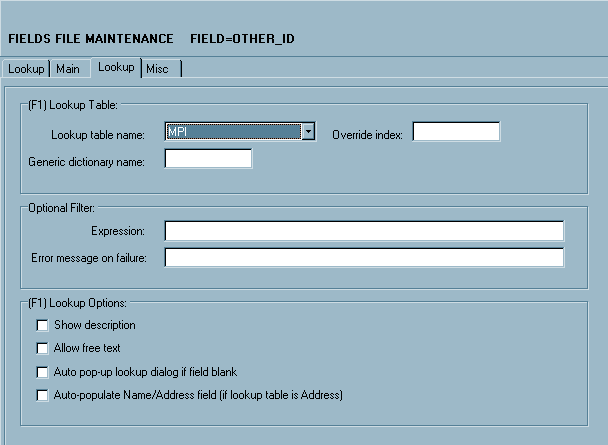The width and height of the screenshot is (608, 445).
Task: Select the Error message on failure field
Action: click(x=364, y=258)
